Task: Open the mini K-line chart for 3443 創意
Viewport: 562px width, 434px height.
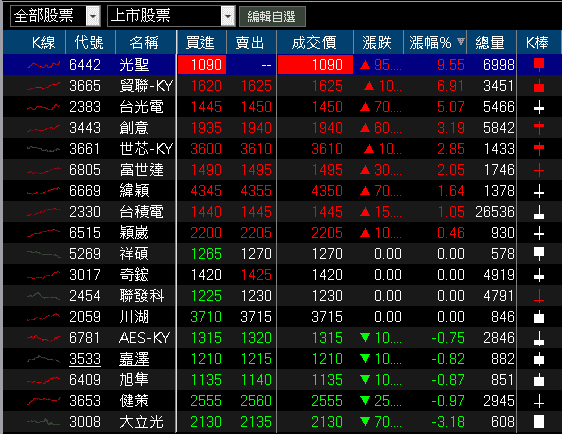Action: (43, 128)
